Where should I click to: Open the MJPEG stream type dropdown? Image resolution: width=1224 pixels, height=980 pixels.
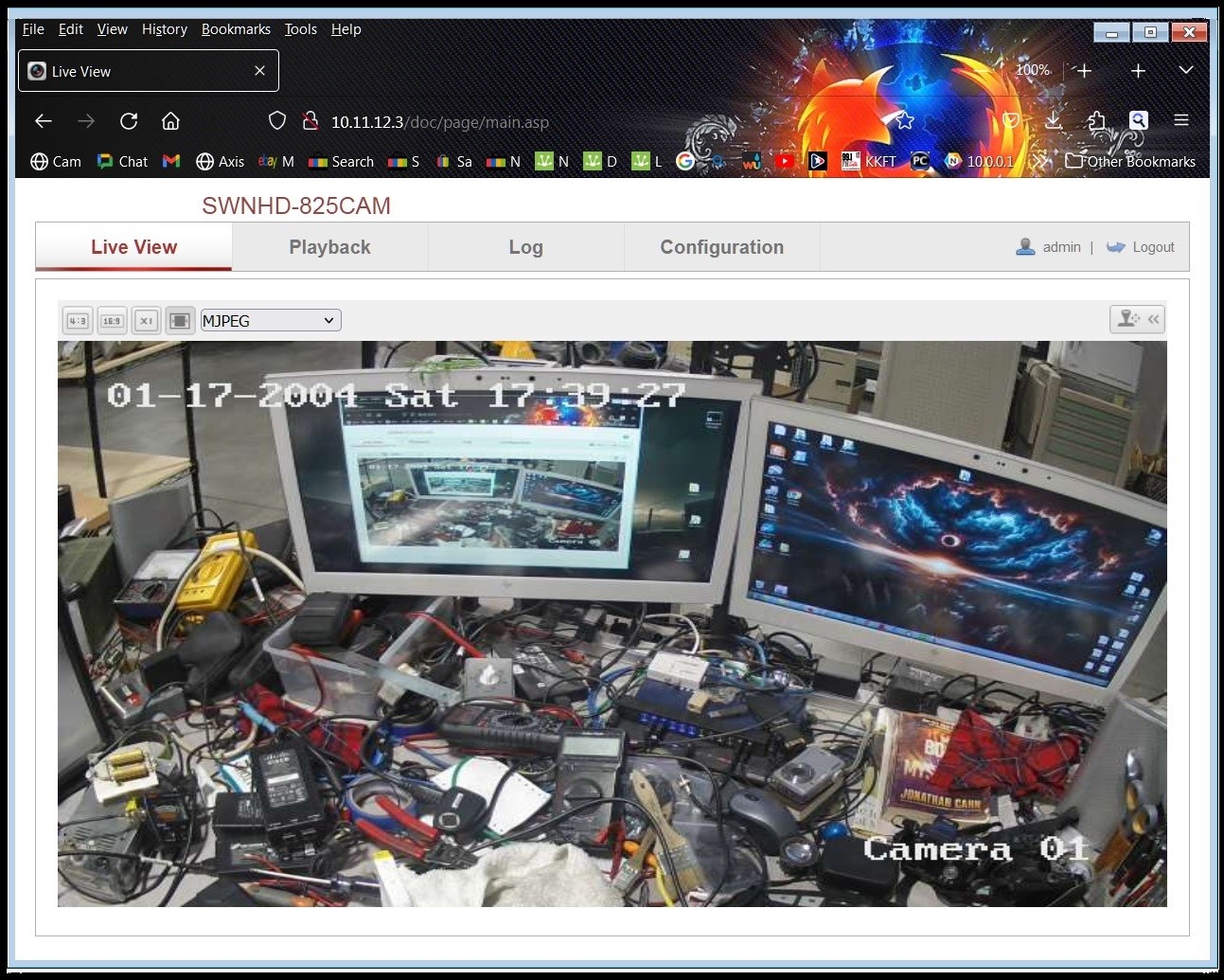pyautogui.click(x=271, y=321)
